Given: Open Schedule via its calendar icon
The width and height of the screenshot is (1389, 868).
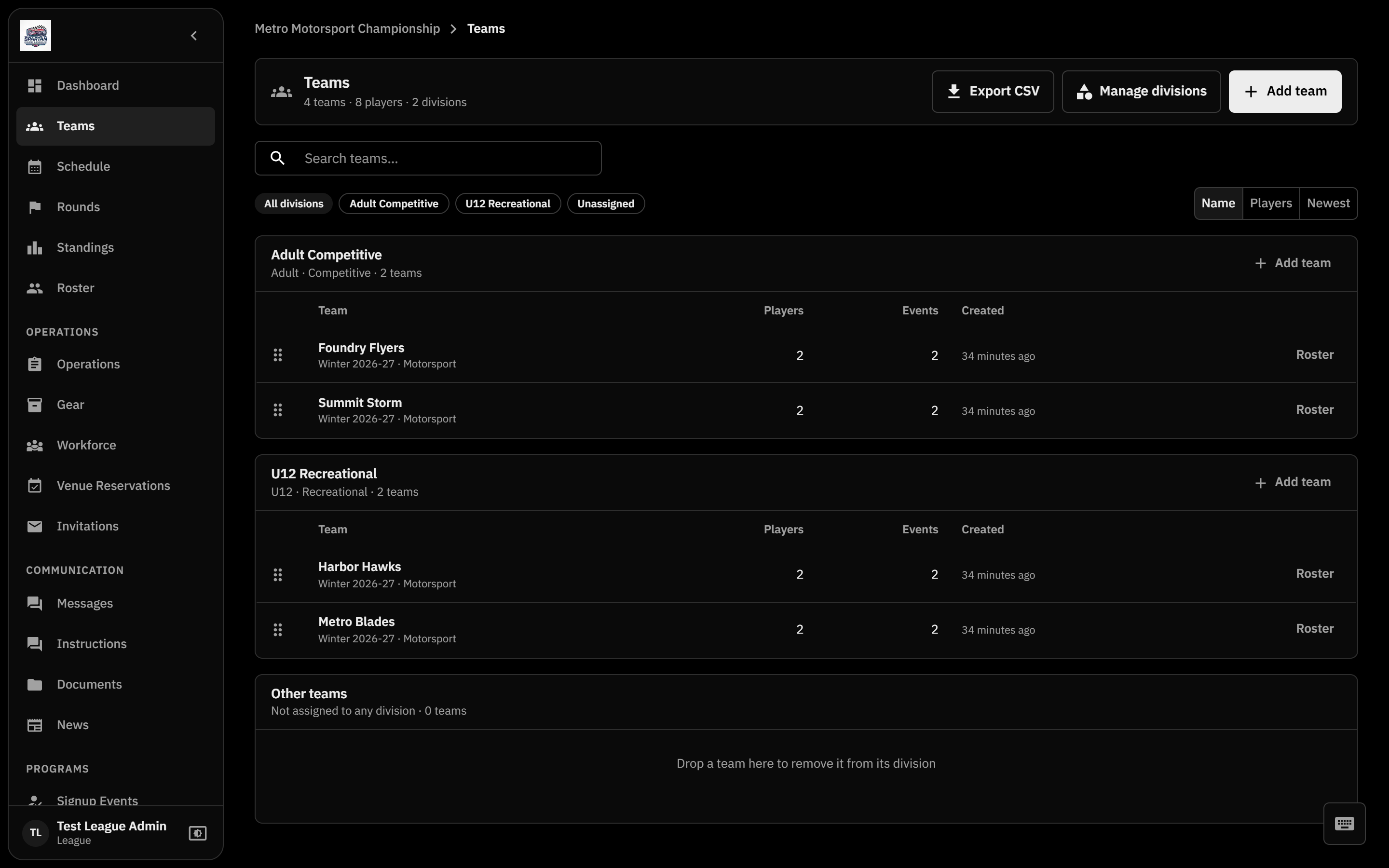Looking at the screenshot, I should (34, 166).
